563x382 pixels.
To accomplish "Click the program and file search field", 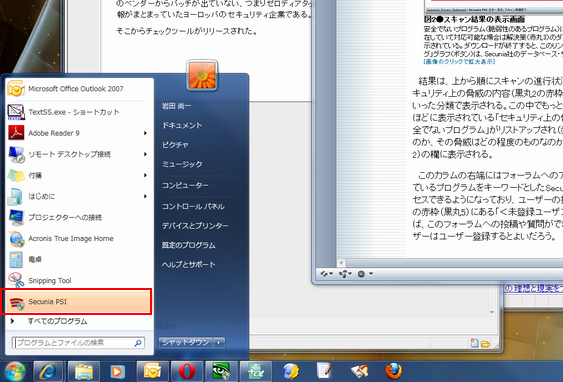I will coord(78,343).
